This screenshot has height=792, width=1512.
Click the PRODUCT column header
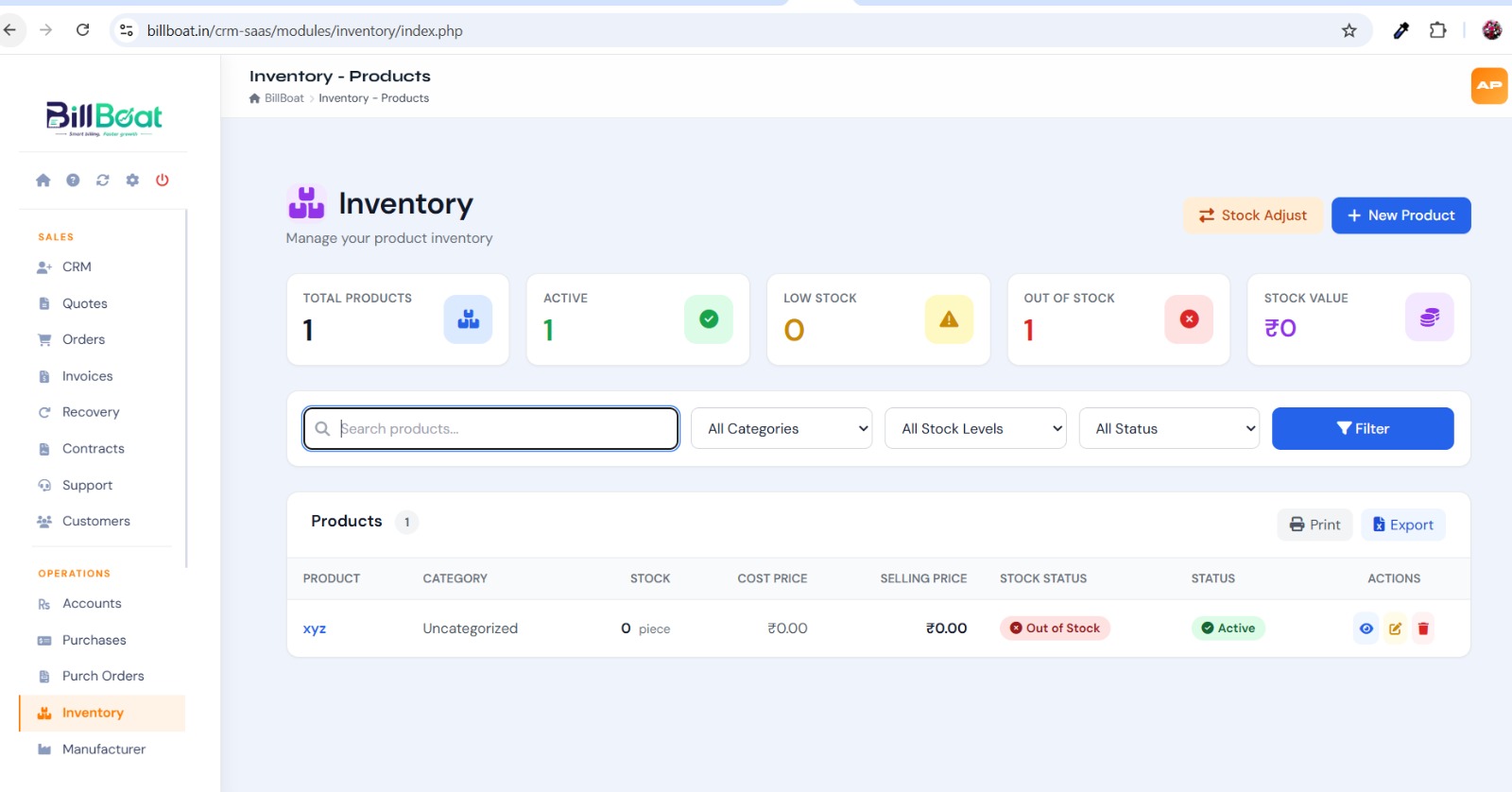pos(332,578)
